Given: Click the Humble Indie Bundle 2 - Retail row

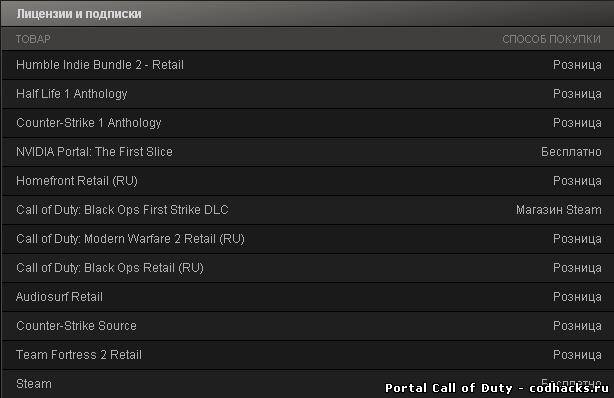Looking at the screenshot, I should [308, 65].
